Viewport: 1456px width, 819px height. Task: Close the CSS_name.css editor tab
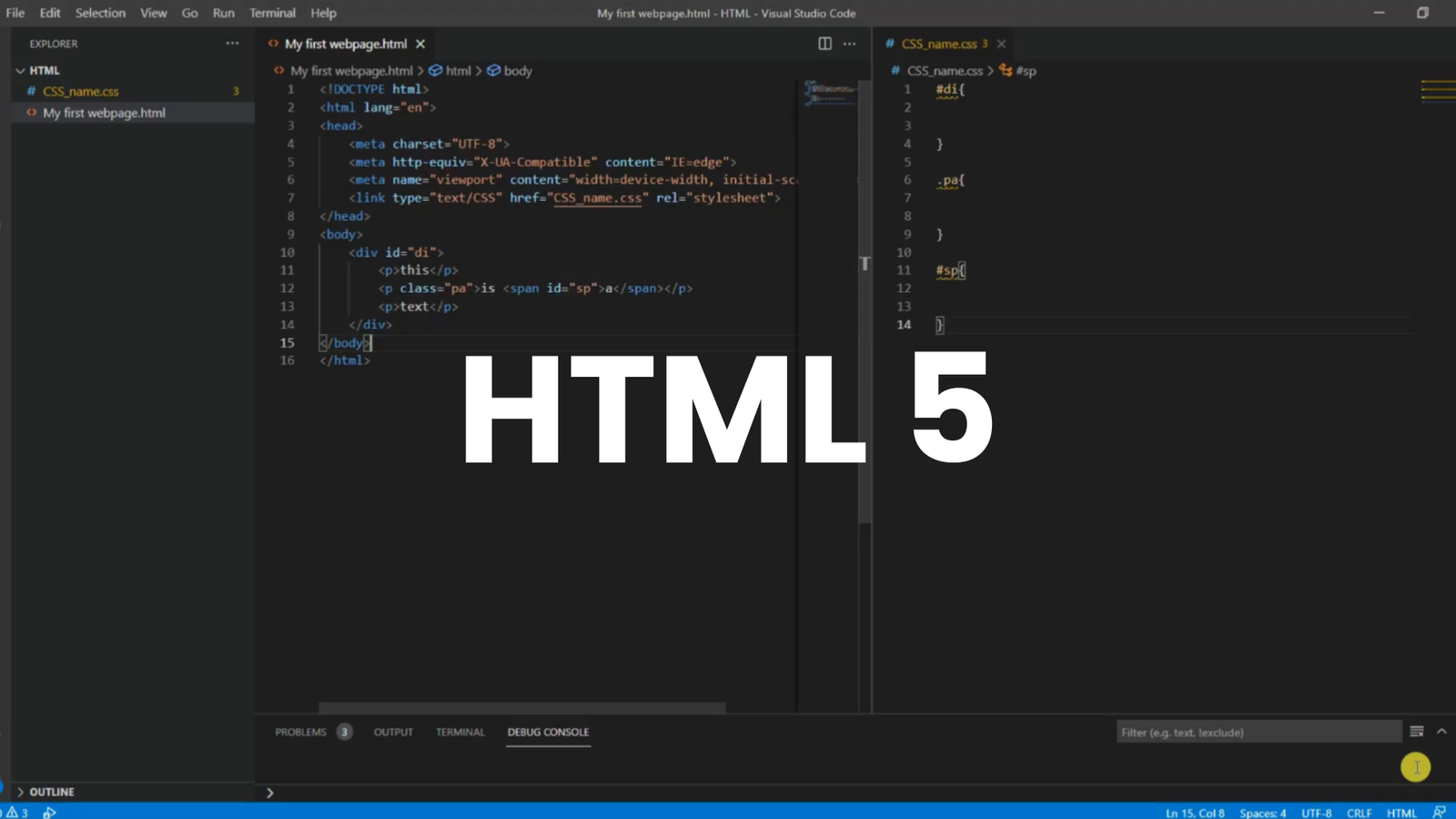1001,43
